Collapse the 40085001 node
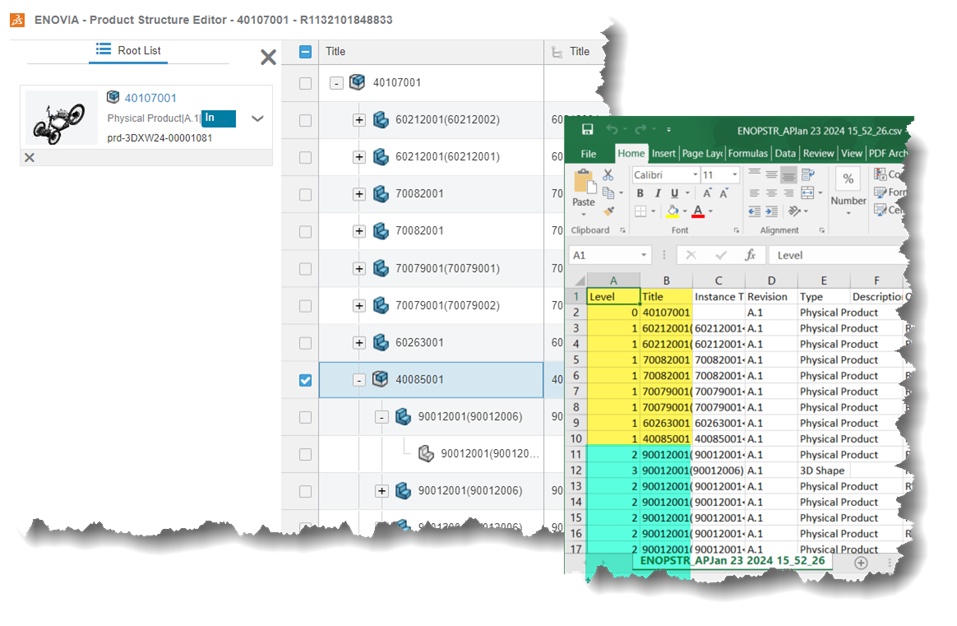Screen dimensions: 957x626 click(x=359, y=380)
